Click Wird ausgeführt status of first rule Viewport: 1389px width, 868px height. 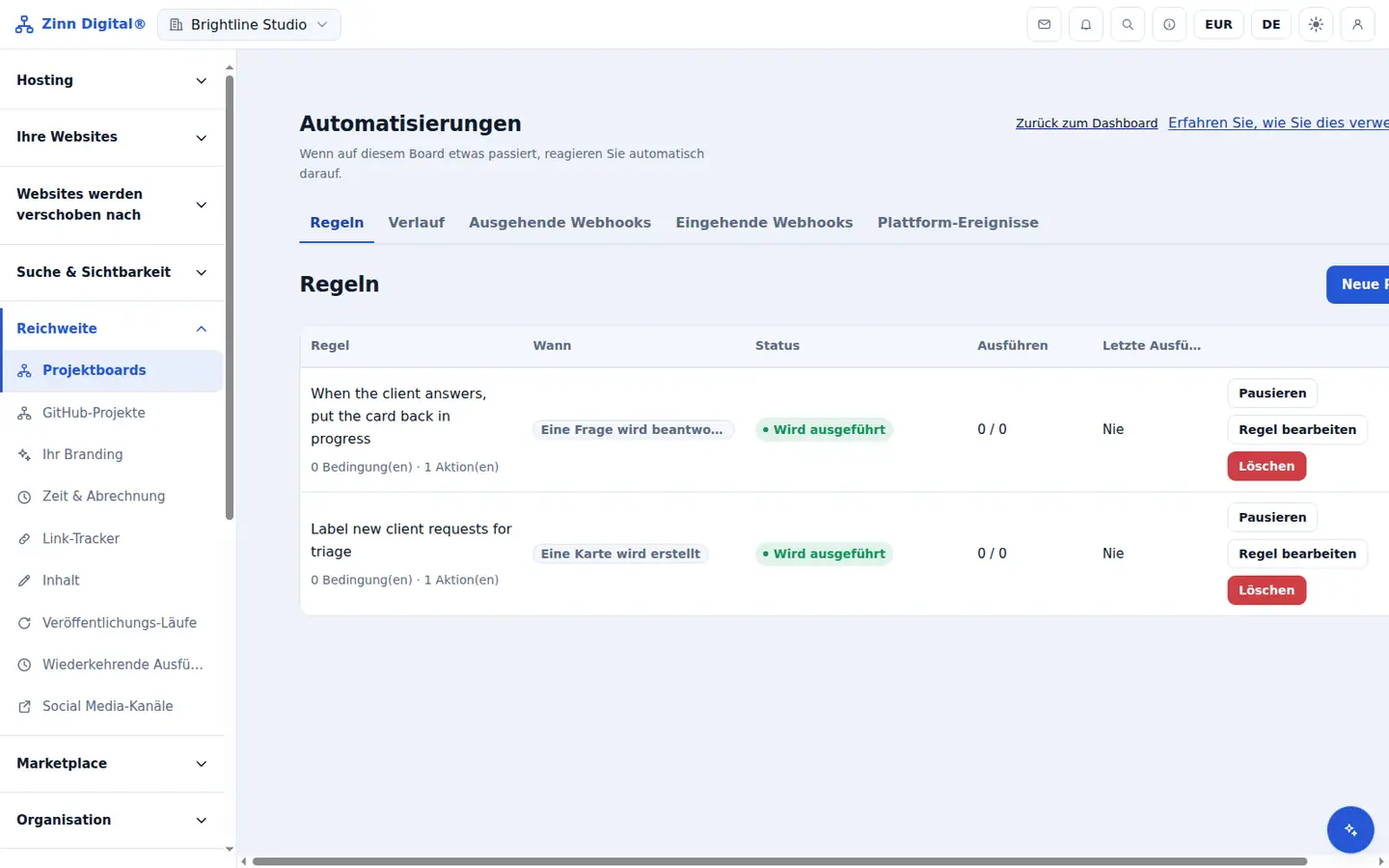[824, 430]
